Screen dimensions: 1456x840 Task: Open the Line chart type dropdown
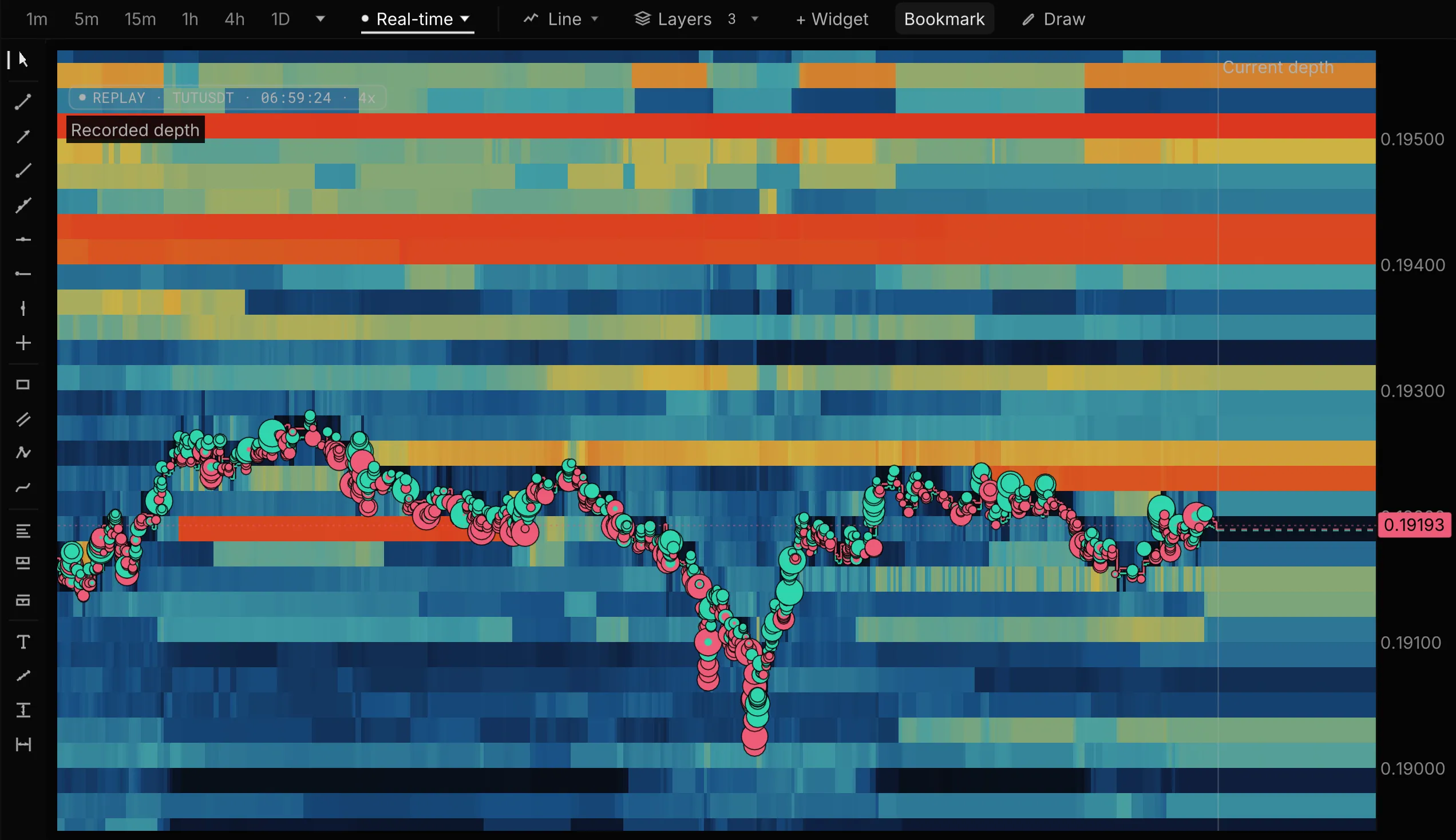[x=561, y=19]
